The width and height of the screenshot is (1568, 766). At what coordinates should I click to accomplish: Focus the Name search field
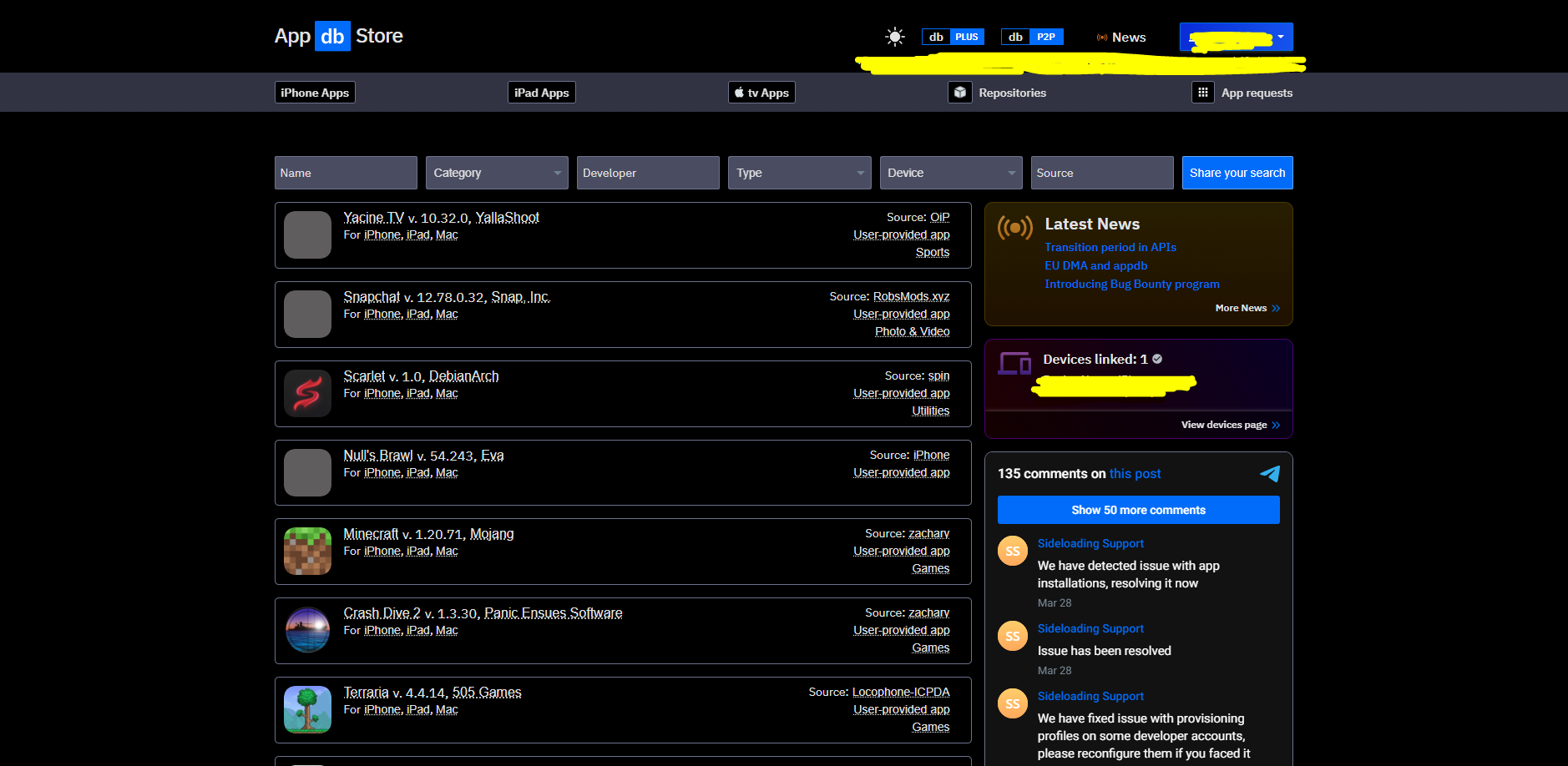[x=346, y=173]
